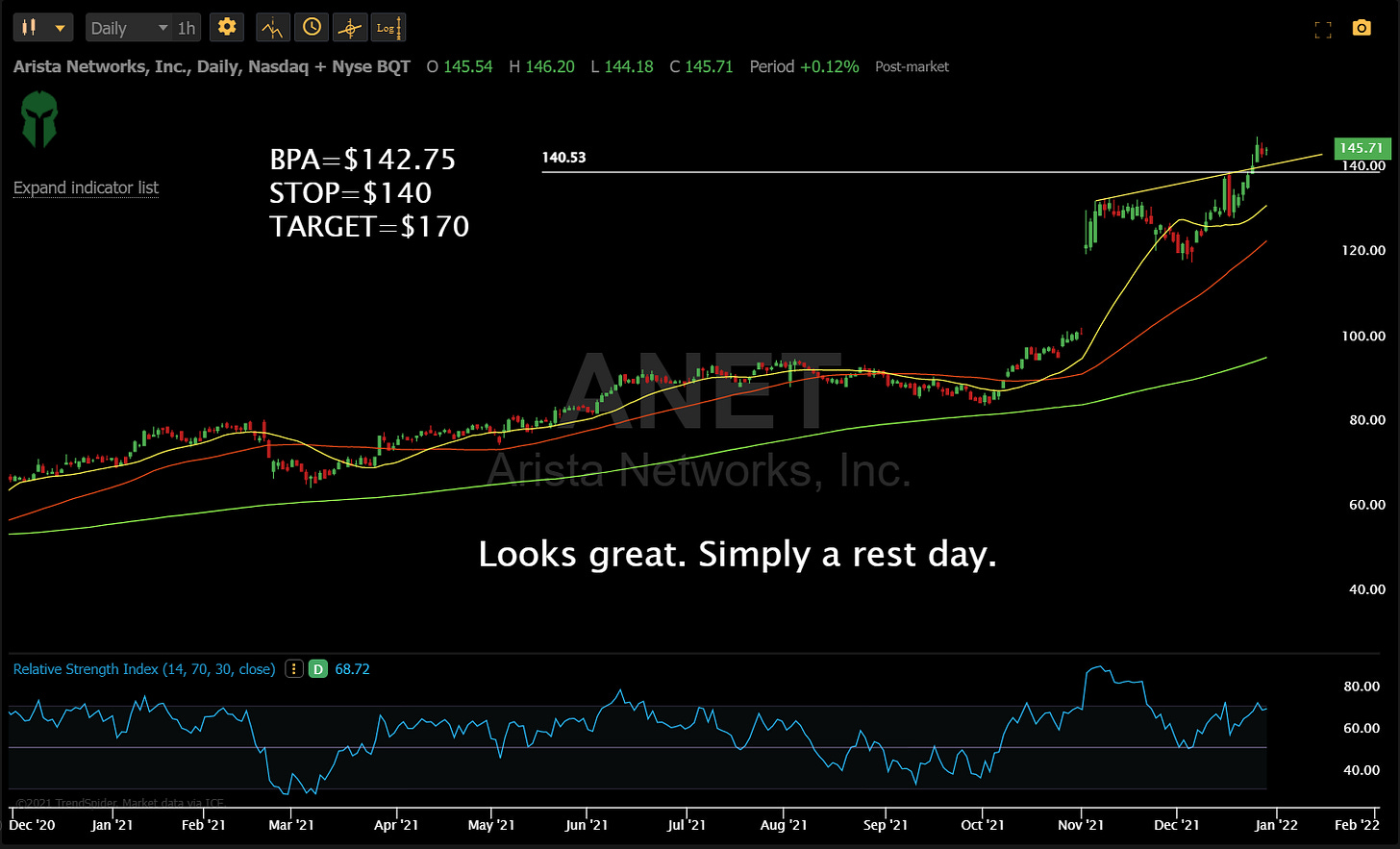Screen dimensions: 1400x849
Task: Click the 60.00 price axis label
Action: tap(1367, 505)
